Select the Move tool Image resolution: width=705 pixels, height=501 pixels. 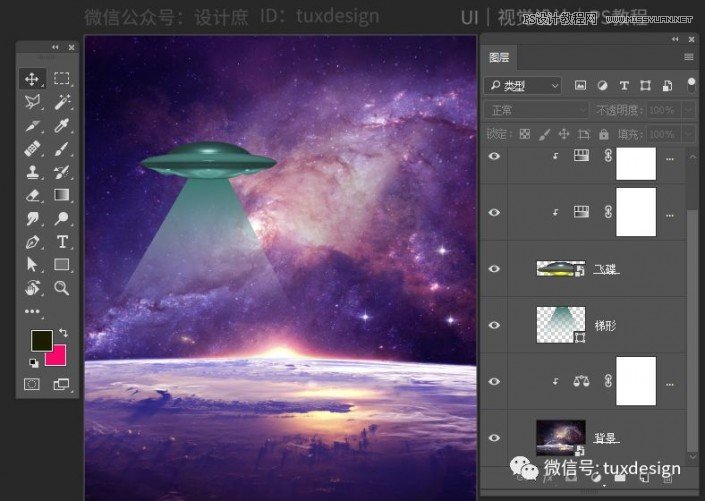pyautogui.click(x=32, y=79)
